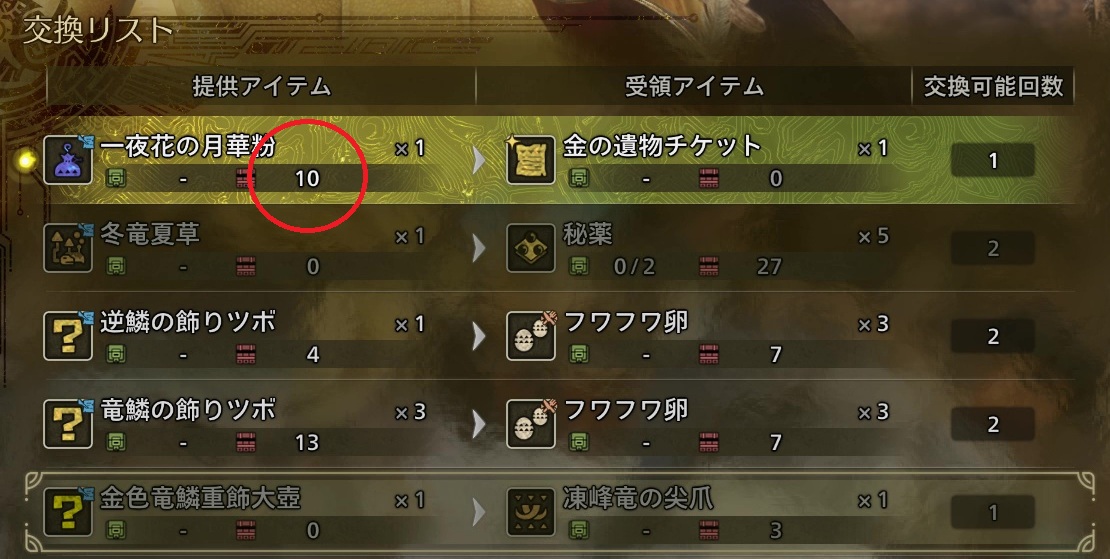Click the 逆鱗の飾りツボ question mark icon
This screenshot has width=1110, height=559.
(x=68, y=336)
